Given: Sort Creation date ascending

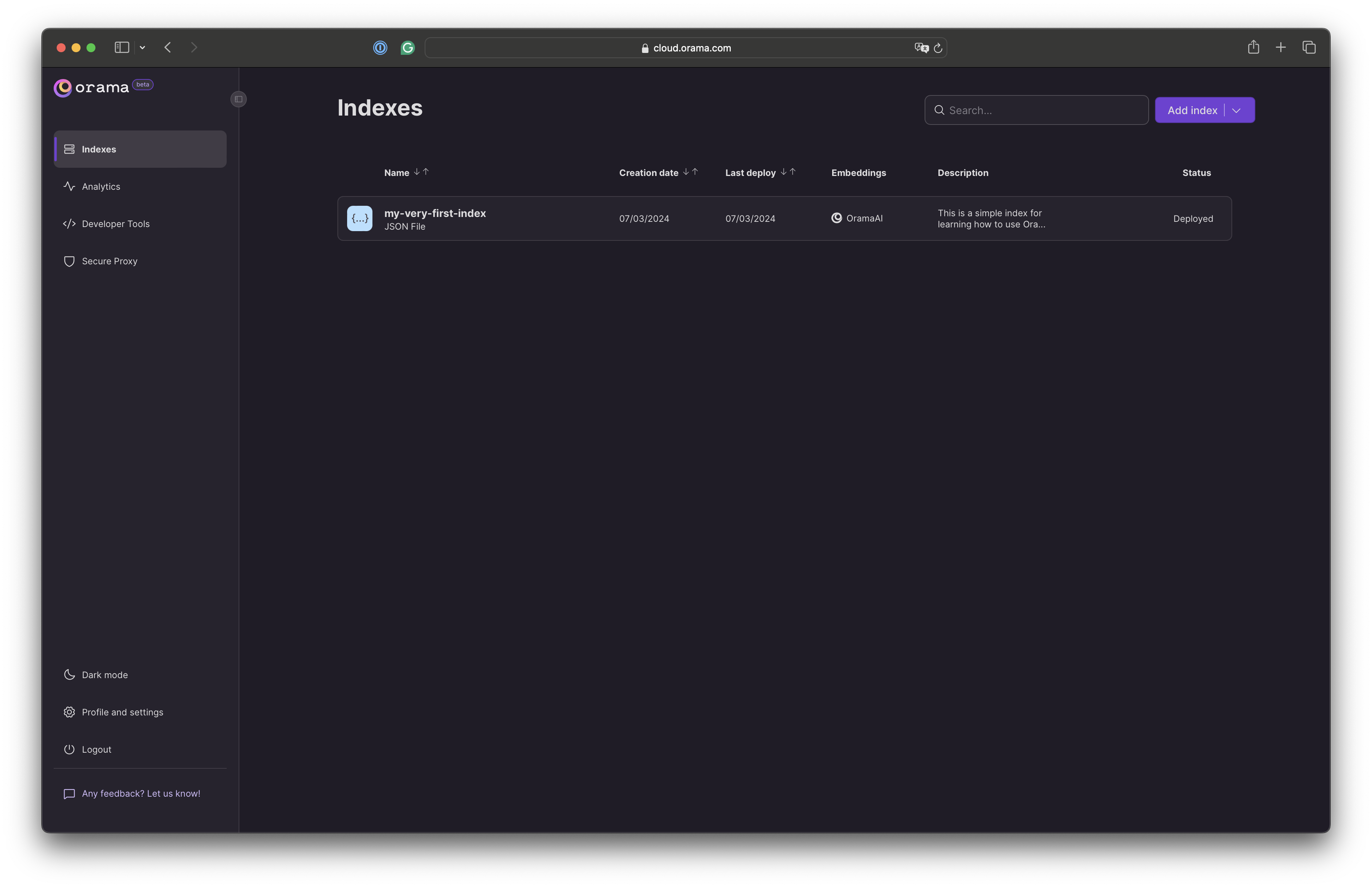Looking at the screenshot, I should point(695,172).
